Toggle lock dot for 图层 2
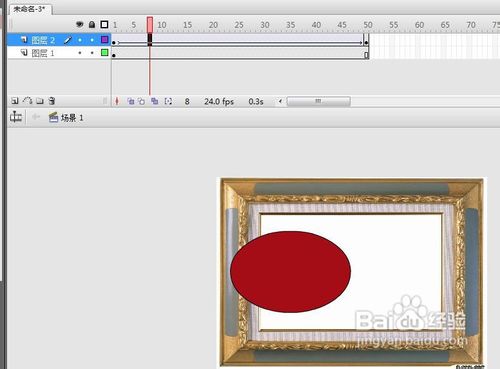Image resolution: width=500 pixels, height=369 pixels. point(92,40)
